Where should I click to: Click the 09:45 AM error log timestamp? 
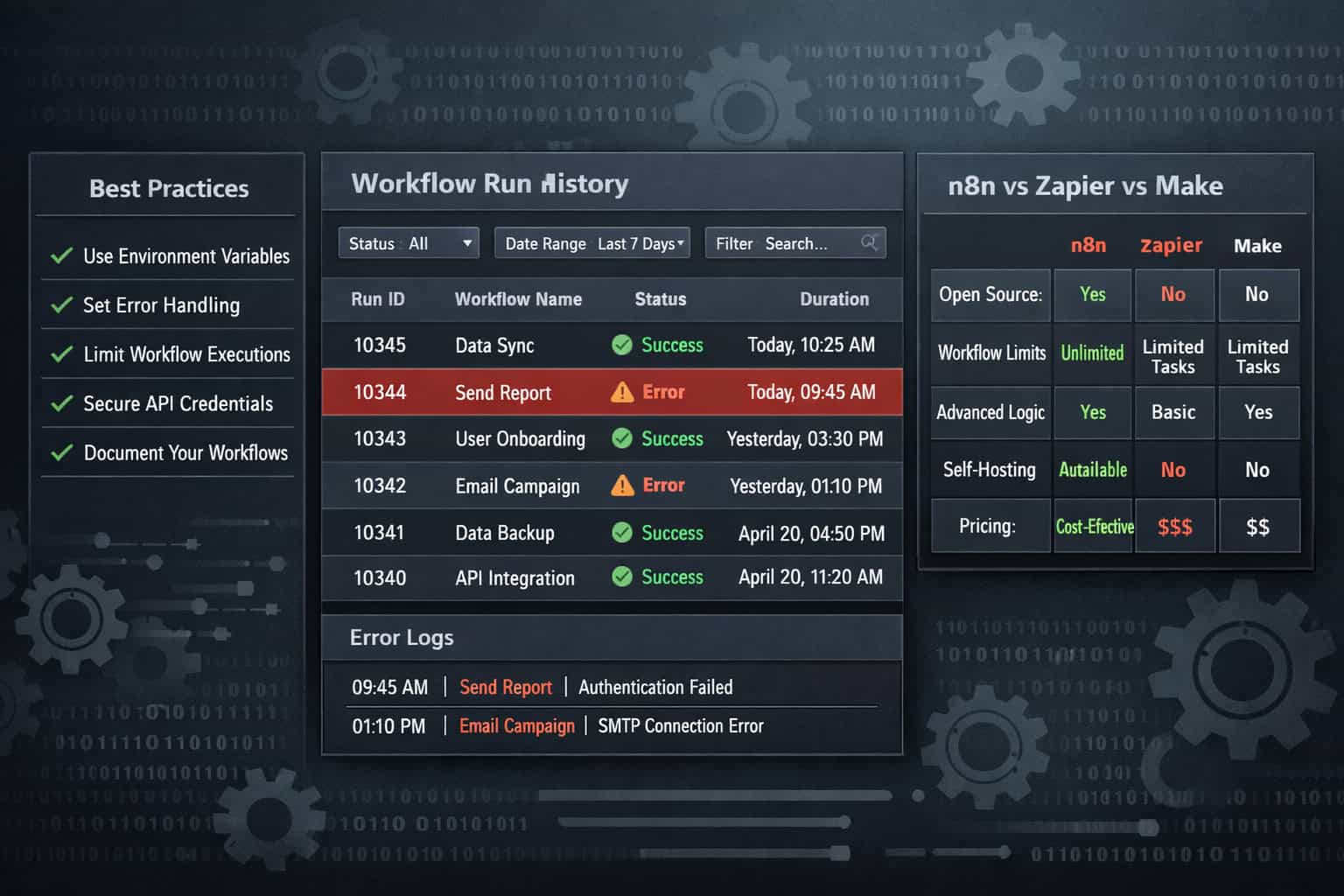point(389,688)
